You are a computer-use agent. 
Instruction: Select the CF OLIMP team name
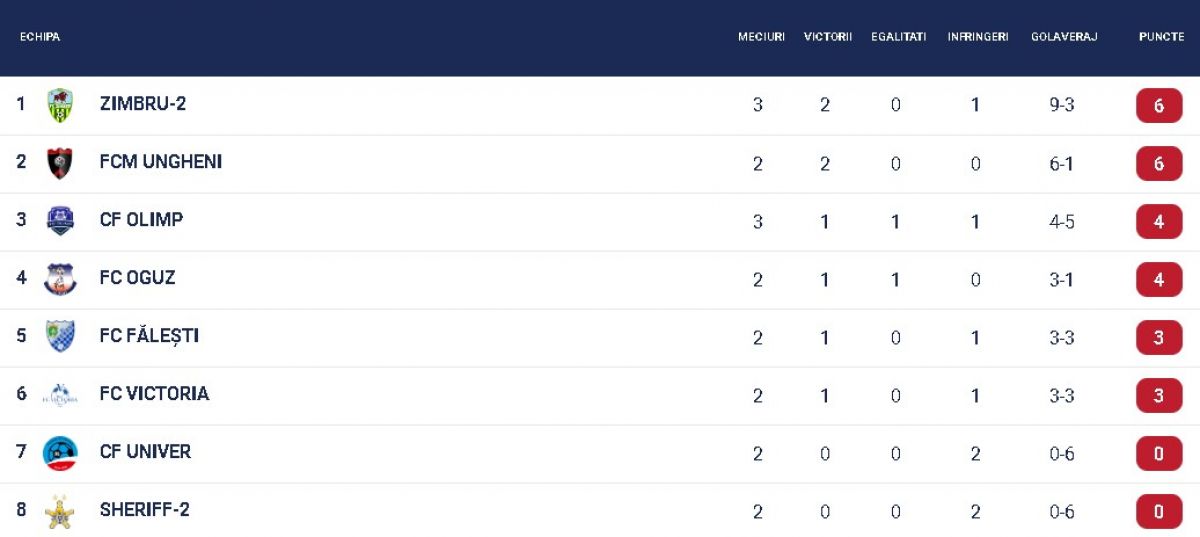[141, 219]
